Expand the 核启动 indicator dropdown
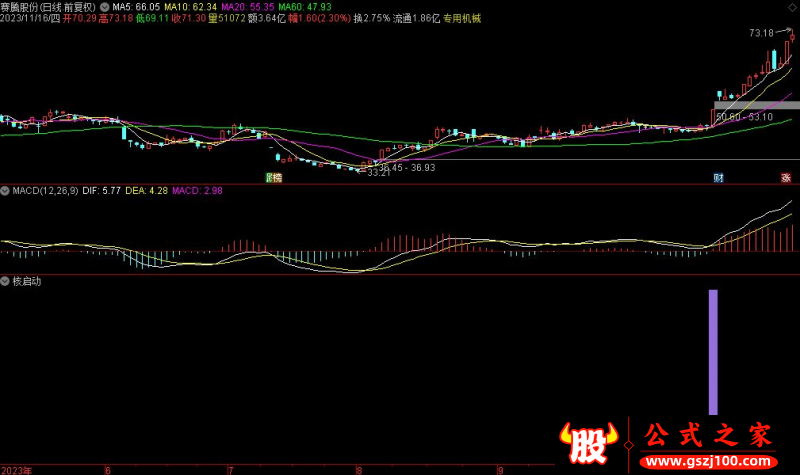This screenshot has width=800, height=475. coord(5,281)
